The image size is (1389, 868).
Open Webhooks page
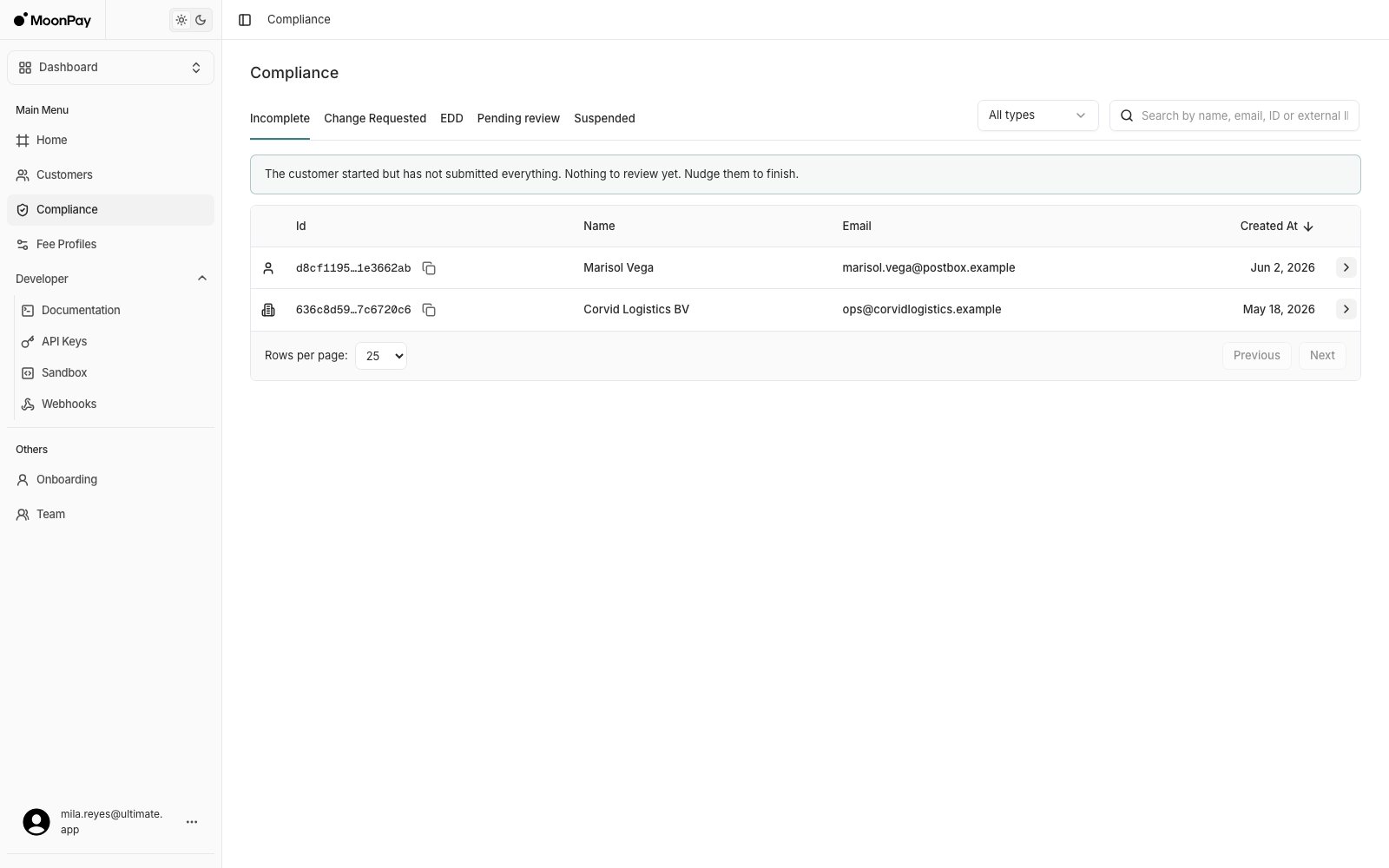(x=115, y=404)
